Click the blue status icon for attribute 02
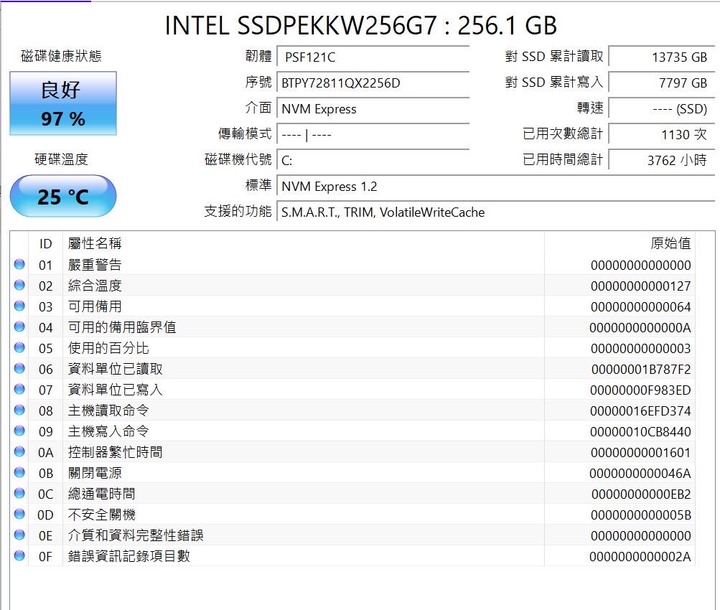Screen dimensions: 720x610 coord(19,285)
